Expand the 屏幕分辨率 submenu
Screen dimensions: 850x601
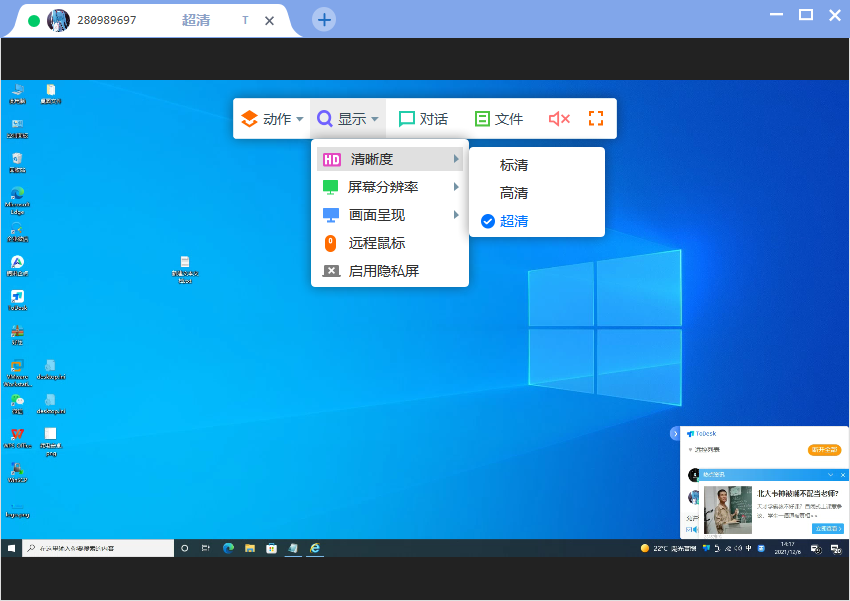[x=390, y=187]
